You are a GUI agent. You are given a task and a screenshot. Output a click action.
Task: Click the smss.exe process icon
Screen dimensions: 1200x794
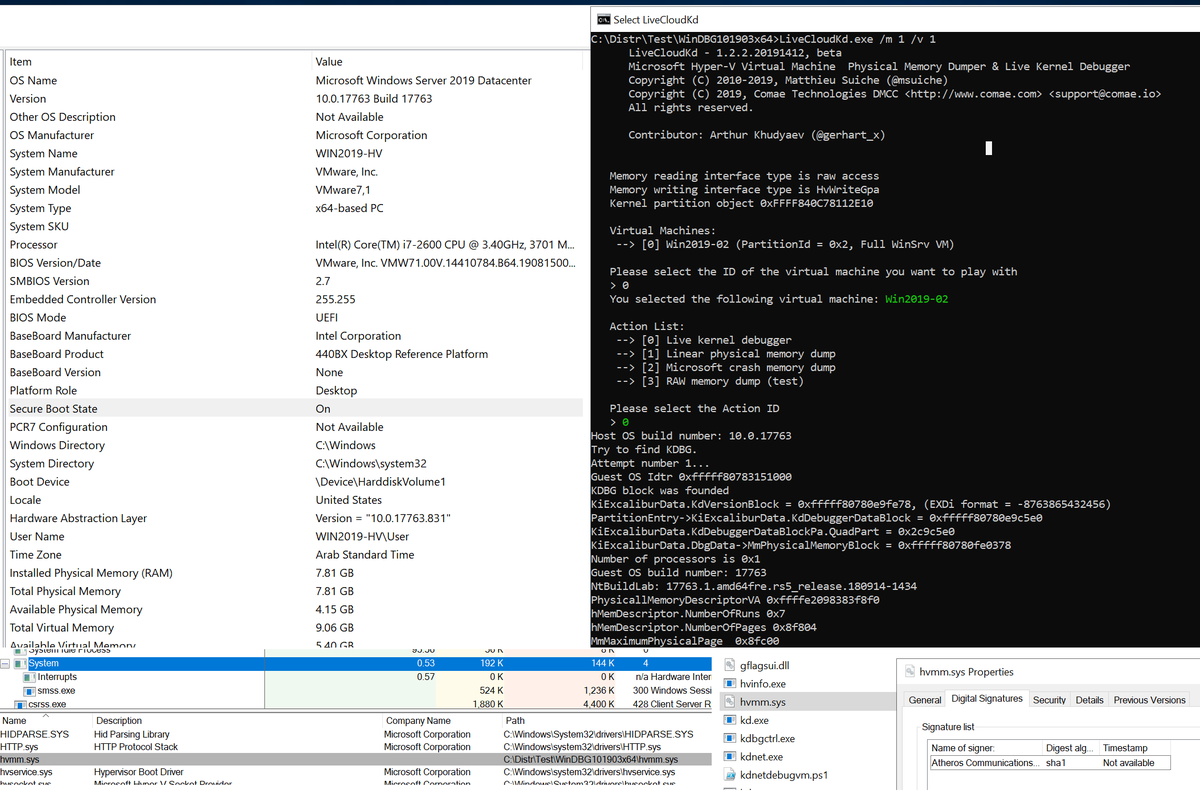(x=29, y=691)
